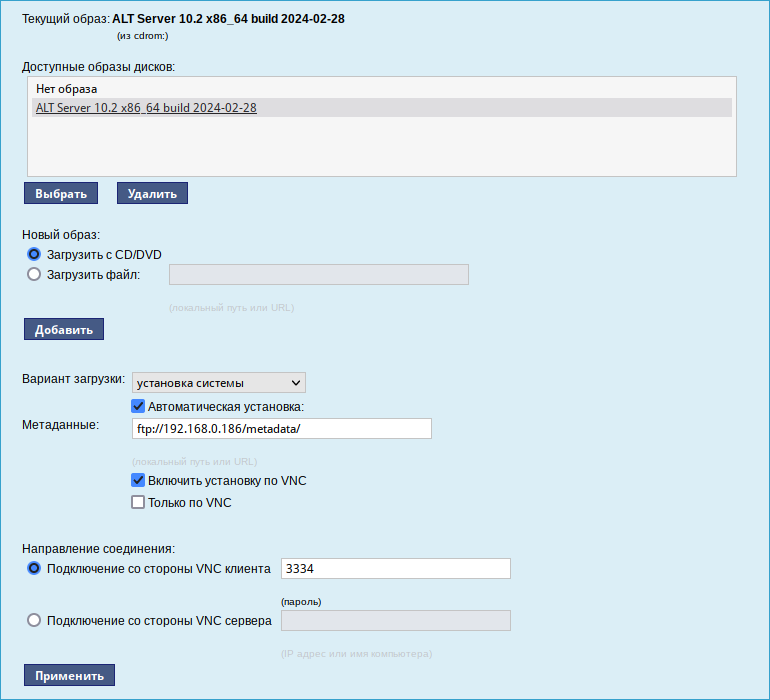Image resolution: width=770 pixels, height=700 pixels.
Task: Select 'Подключение со стороны VNC сервера' radio
Action: click(34, 620)
